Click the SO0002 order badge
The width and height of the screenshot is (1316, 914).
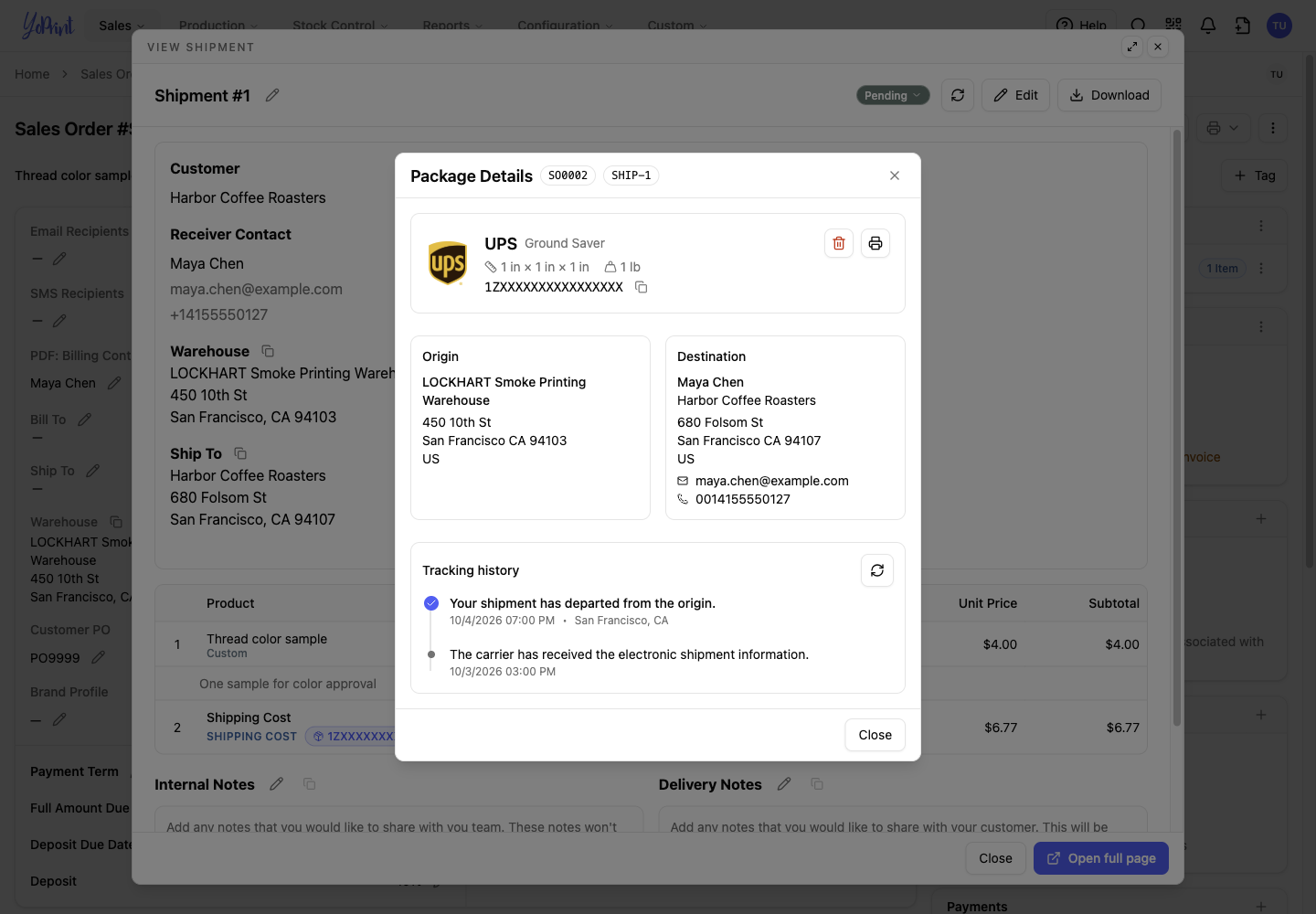coord(568,175)
